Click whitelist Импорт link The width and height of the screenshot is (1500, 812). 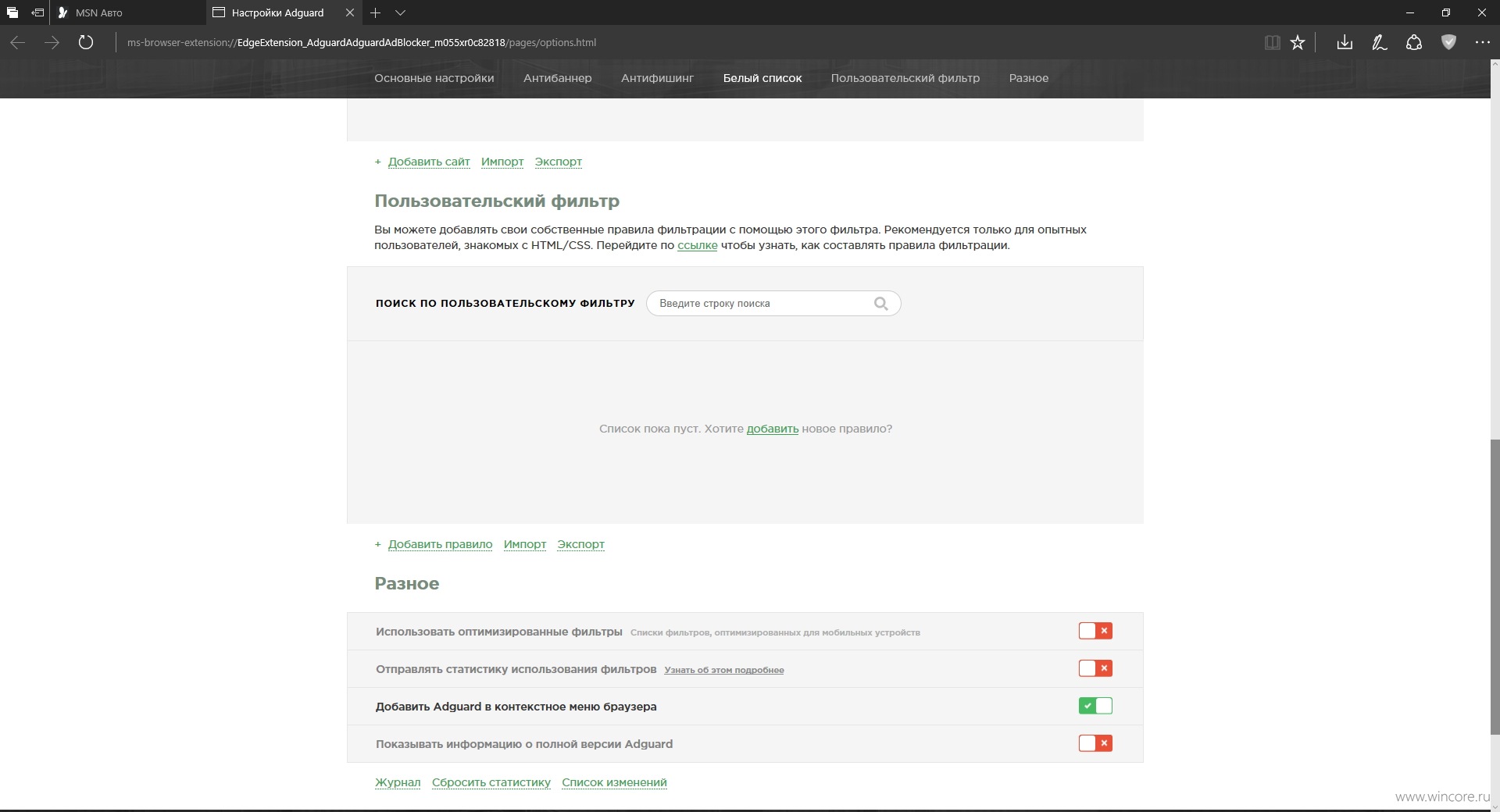point(502,162)
